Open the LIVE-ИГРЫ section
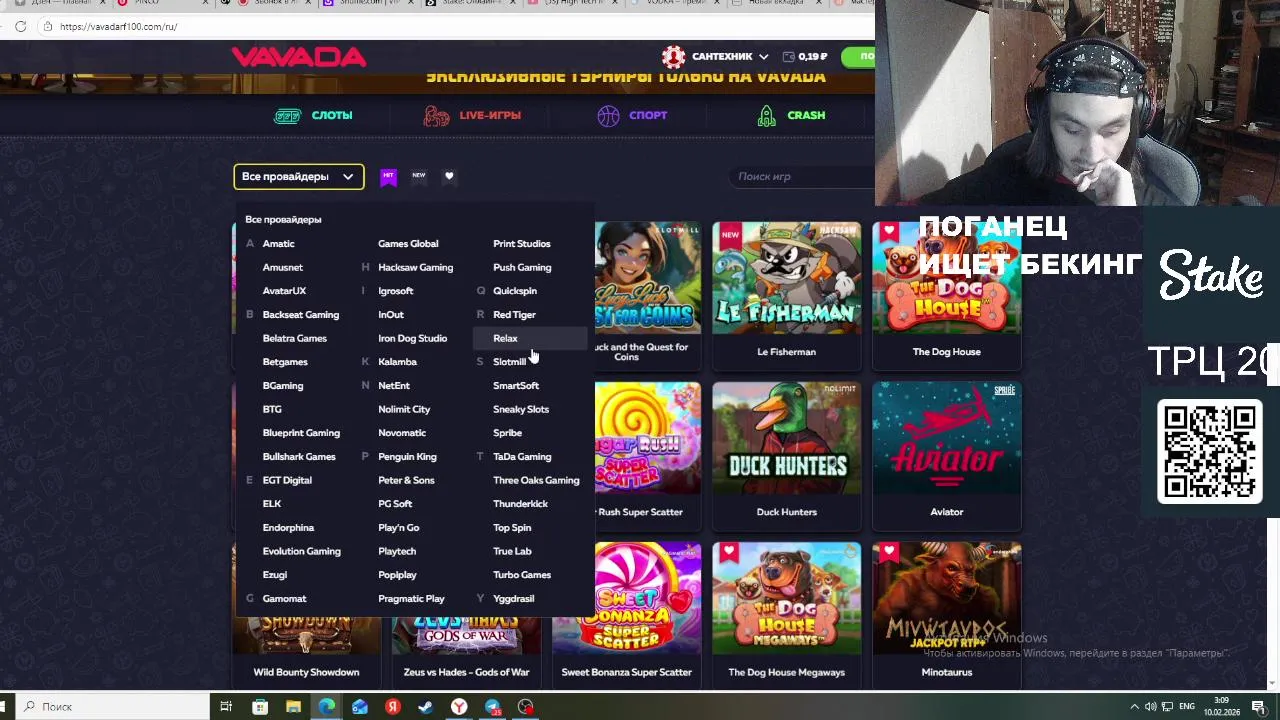This screenshot has width=1280, height=720. point(490,115)
